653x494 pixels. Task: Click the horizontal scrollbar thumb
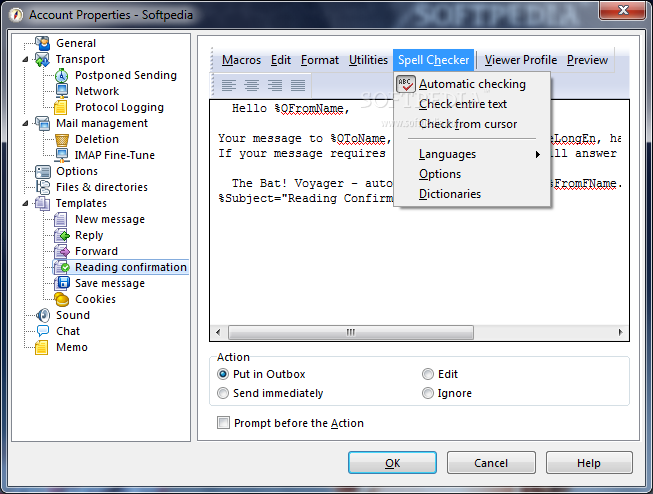(x=351, y=332)
